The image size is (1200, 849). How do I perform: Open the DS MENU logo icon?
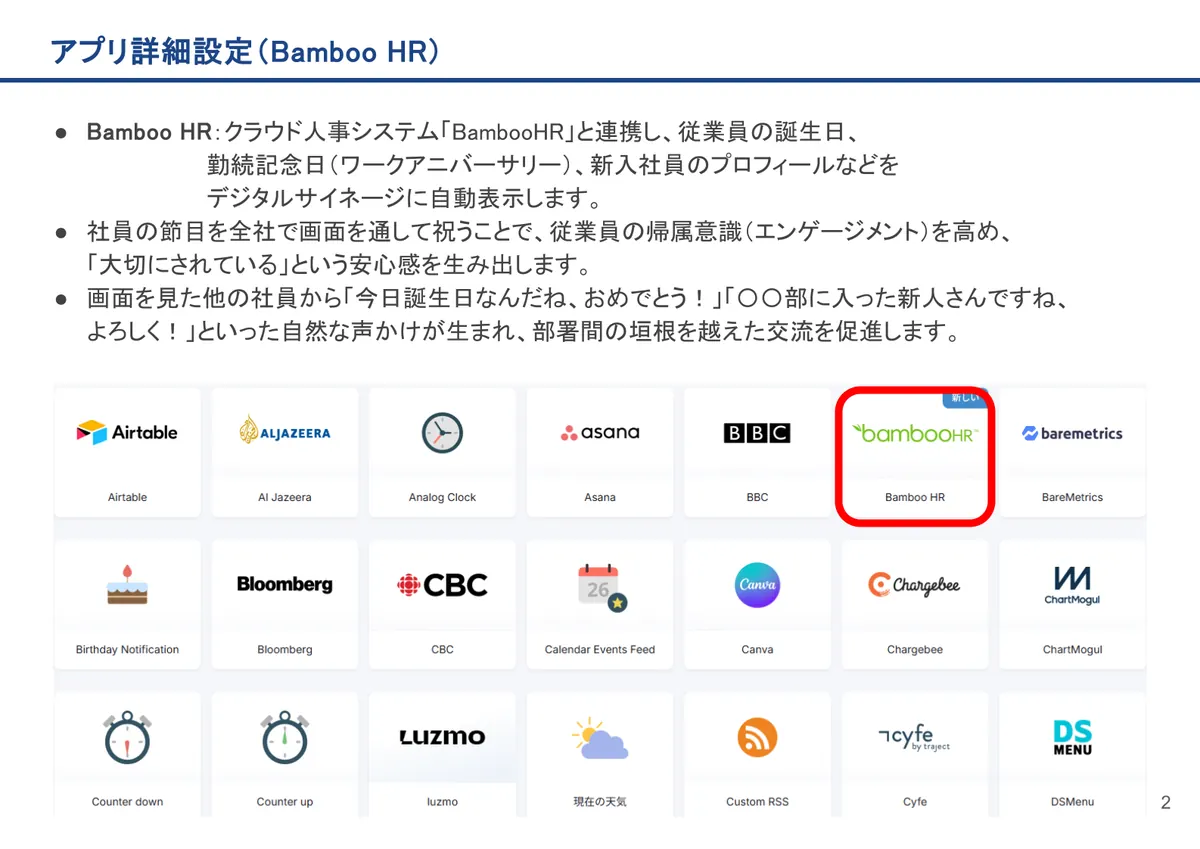point(1072,738)
